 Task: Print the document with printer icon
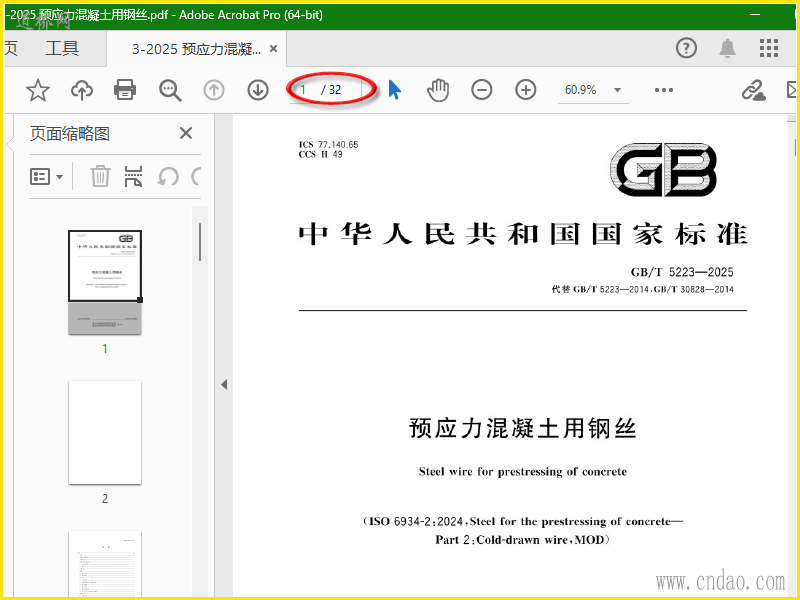coord(125,90)
